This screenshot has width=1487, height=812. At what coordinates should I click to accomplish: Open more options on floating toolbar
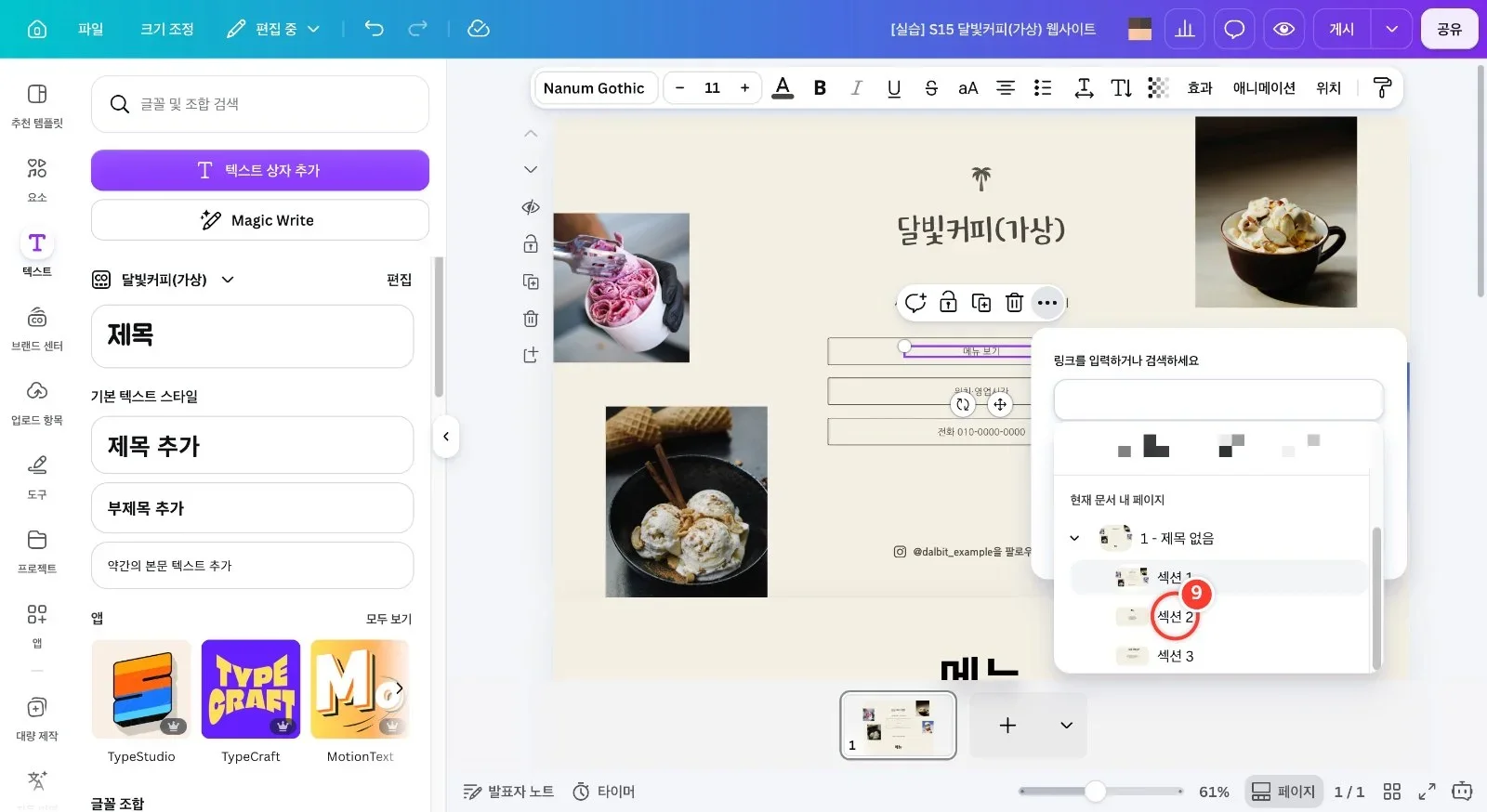pyautogui.click(x=1047, y=302)
